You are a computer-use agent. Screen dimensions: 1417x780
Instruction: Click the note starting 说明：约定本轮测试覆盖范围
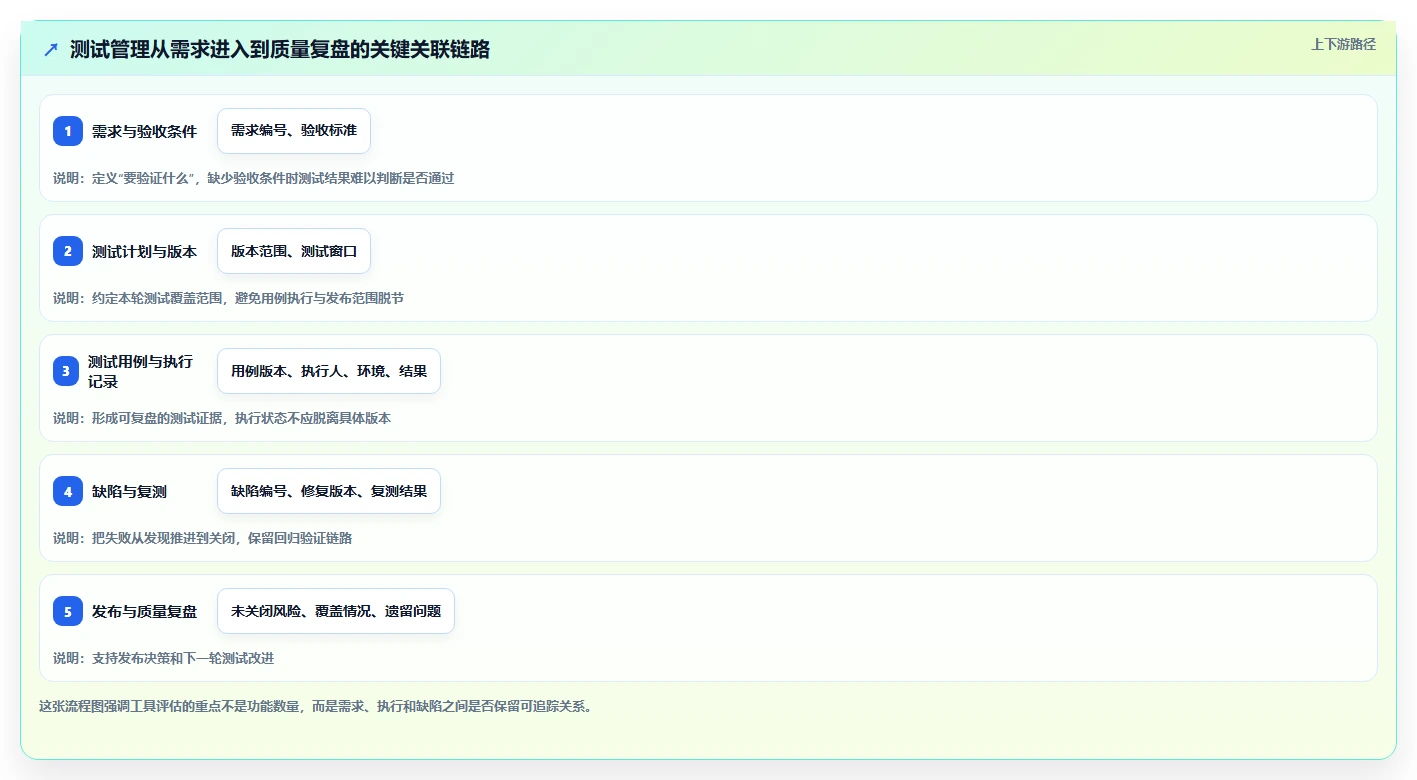pyautogui.click(x=229, y=298)
